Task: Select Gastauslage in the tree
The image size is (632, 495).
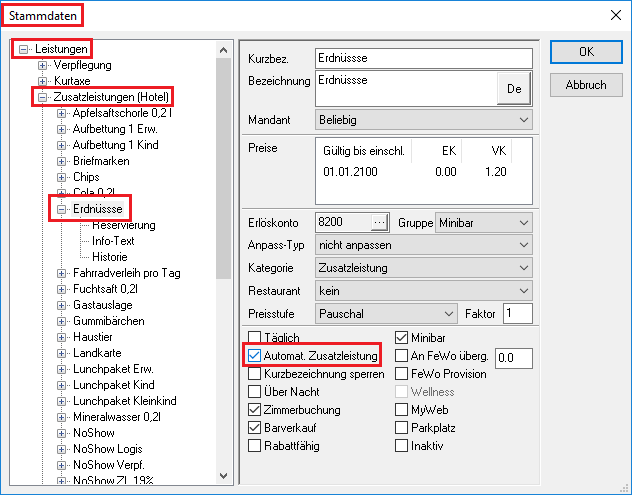Action: tap(102, 305)
